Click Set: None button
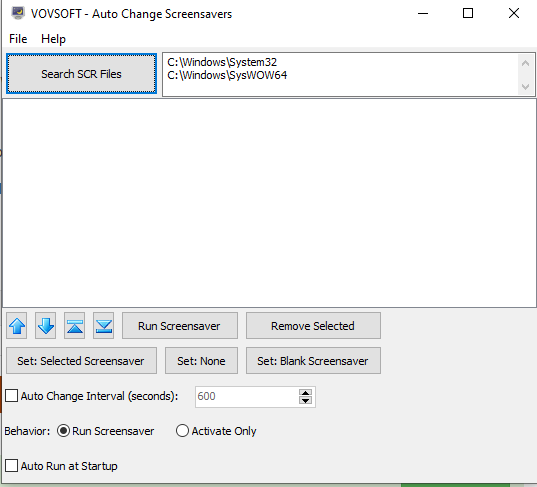 tap(201, 361)
